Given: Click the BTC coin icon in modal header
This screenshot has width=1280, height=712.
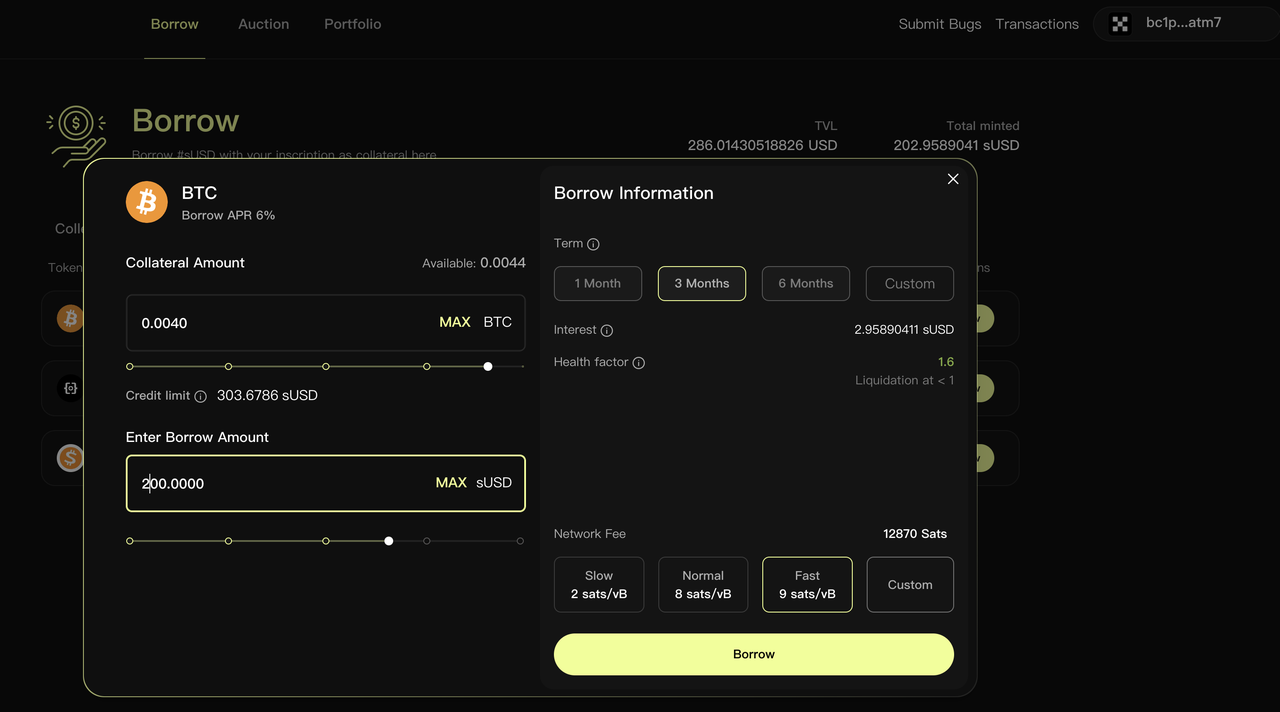Looking at the screenshot, I should coord(147,202).
